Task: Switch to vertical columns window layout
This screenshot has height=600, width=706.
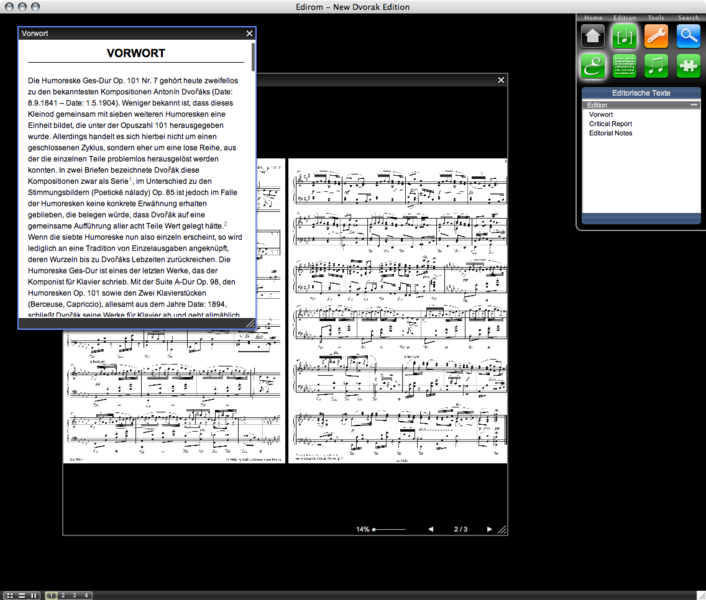Action: tap(33, 594)
